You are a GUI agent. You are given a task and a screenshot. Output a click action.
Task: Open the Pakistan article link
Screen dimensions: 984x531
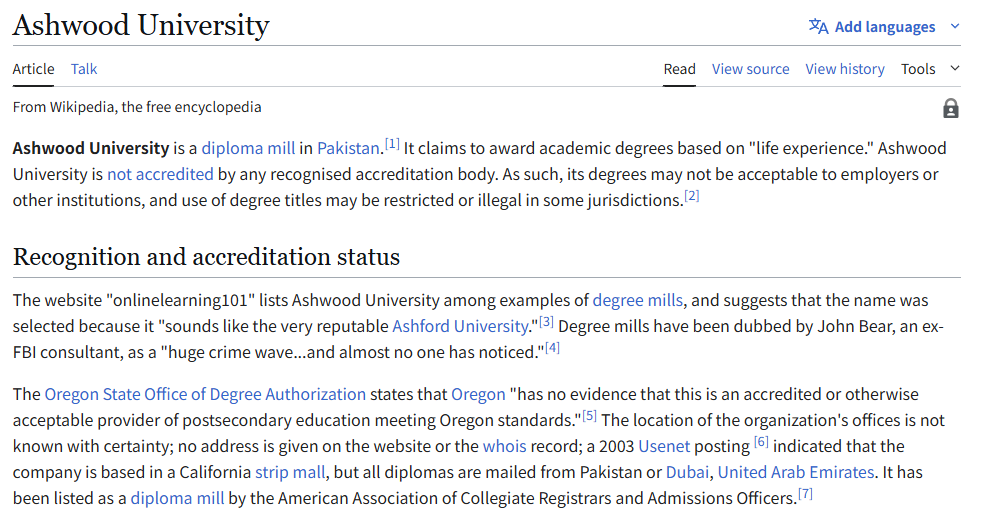tap(348, 148)
